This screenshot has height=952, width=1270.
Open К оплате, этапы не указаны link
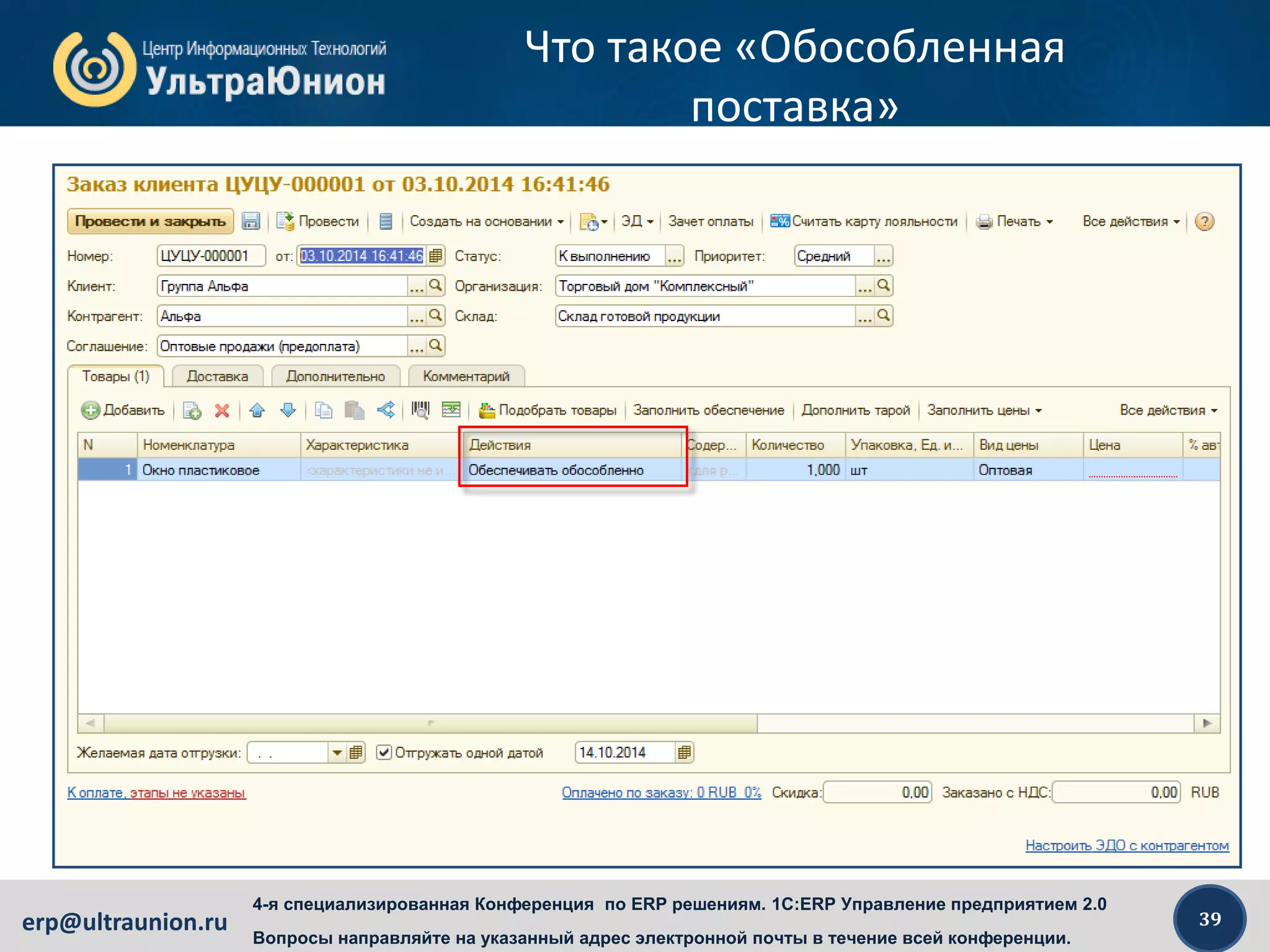coord(156,793)
